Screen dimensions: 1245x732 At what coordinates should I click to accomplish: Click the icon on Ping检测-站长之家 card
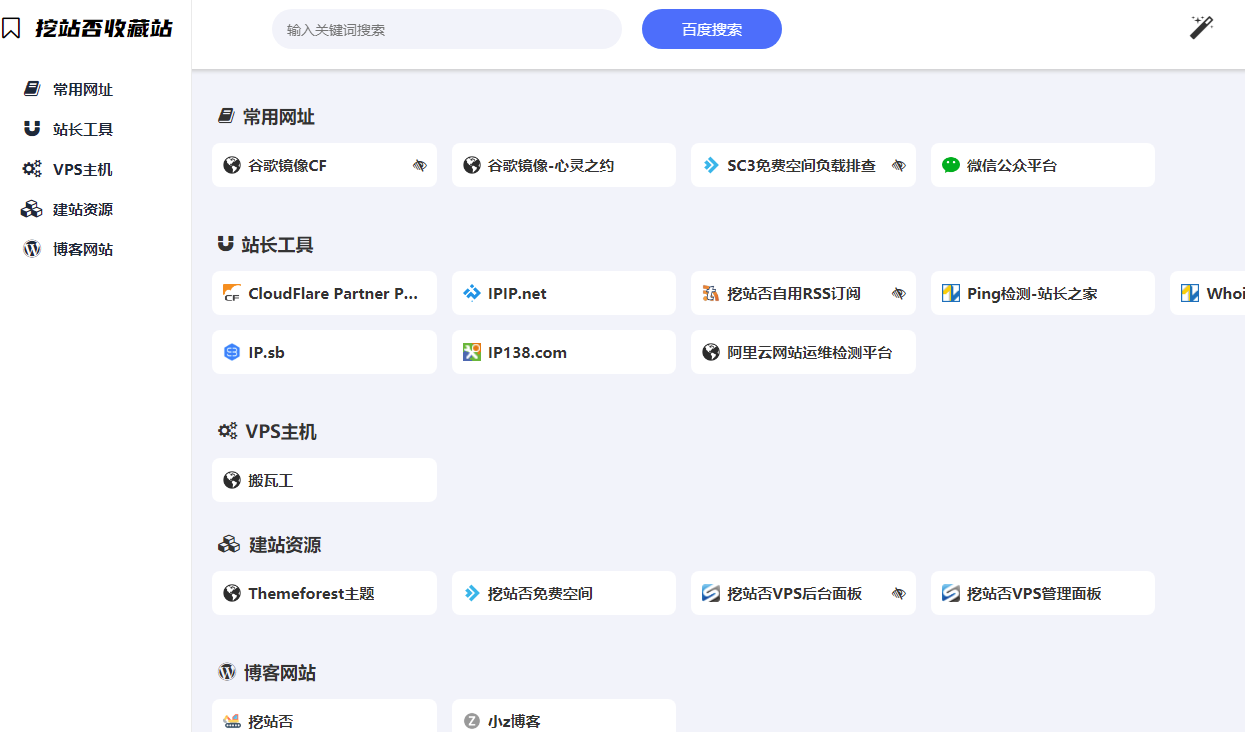click(x=951, y=293)
